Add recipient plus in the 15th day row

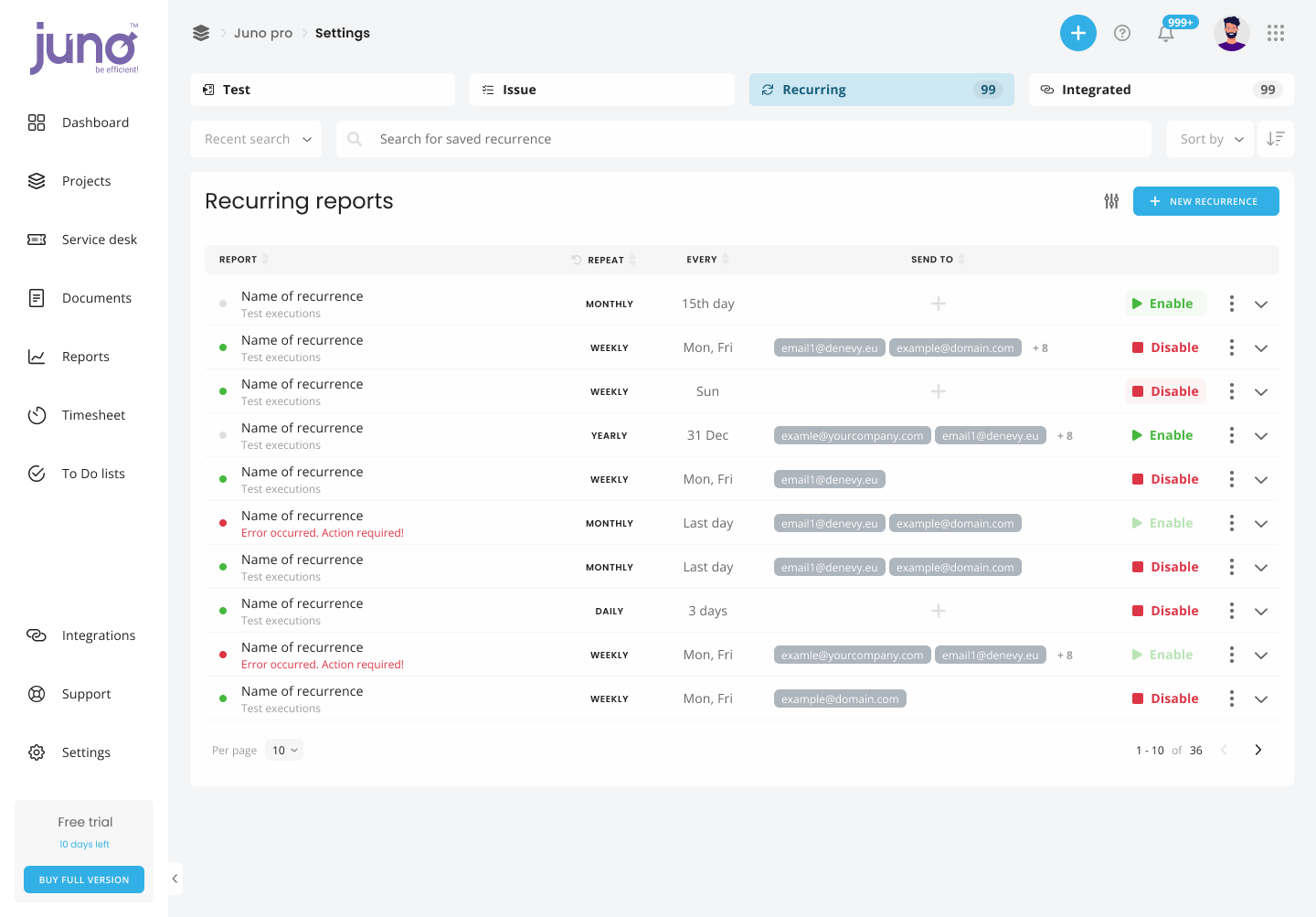point(939,304)
